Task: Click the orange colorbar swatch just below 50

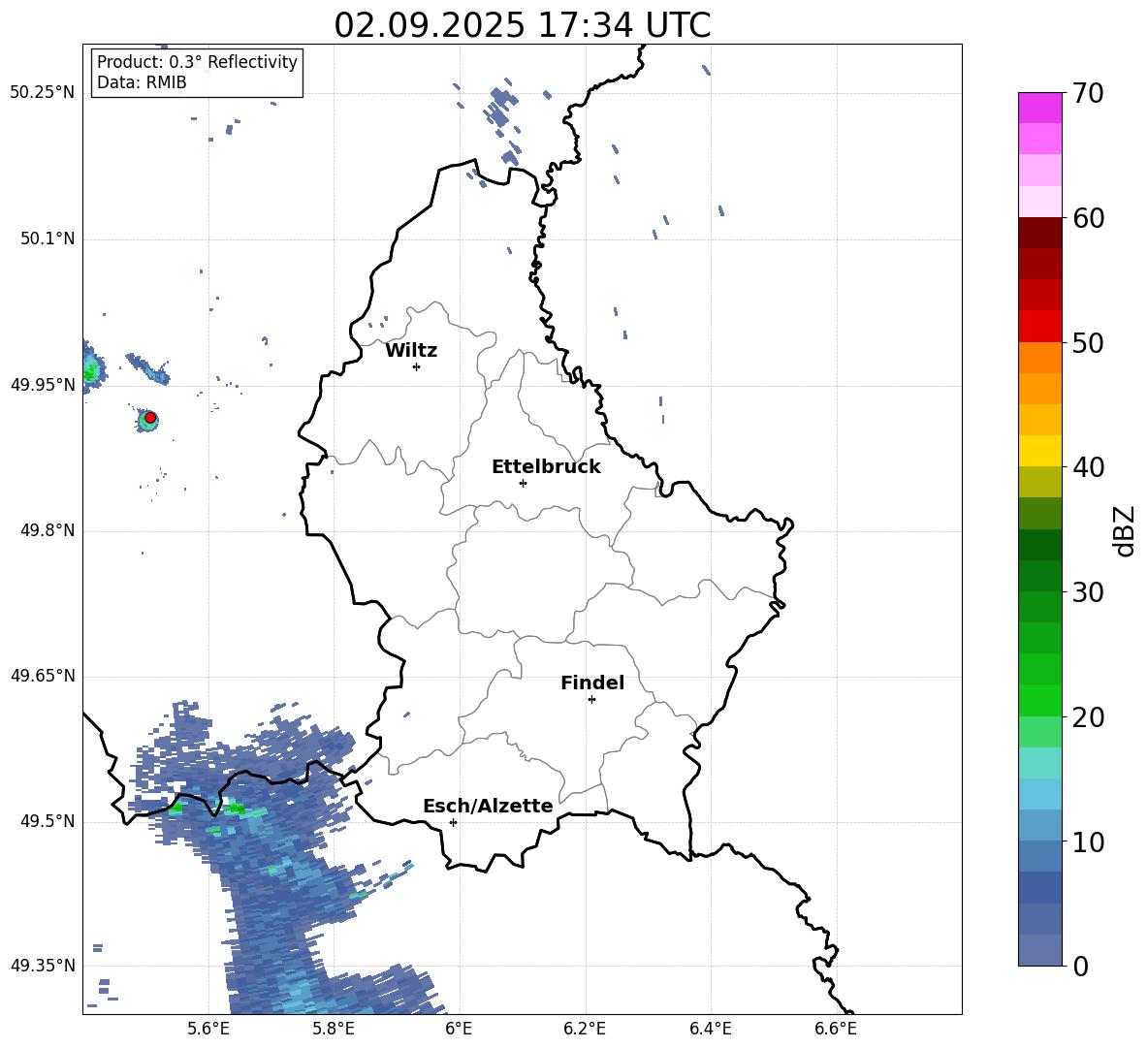Action: 1039,357
